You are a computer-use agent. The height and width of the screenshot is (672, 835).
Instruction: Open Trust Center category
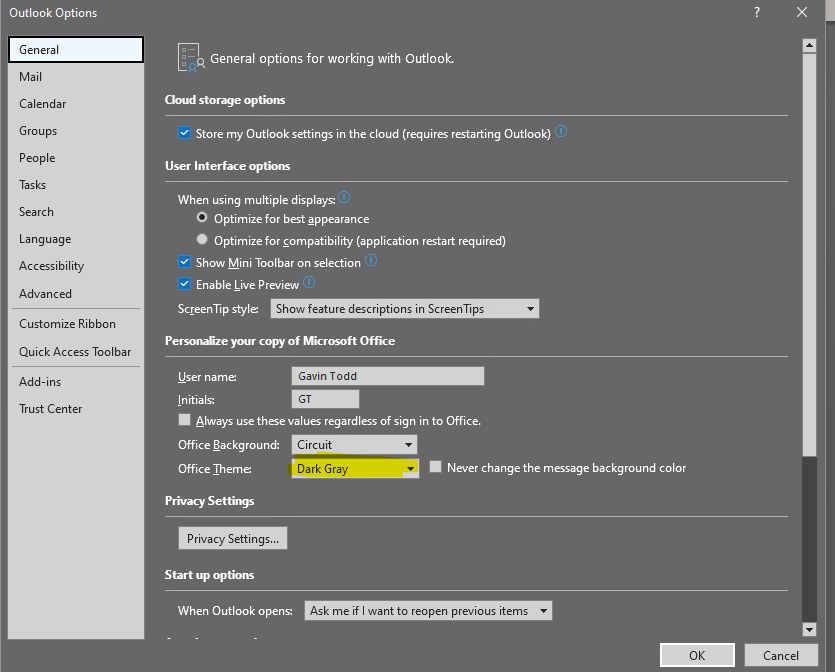[76, 409]
